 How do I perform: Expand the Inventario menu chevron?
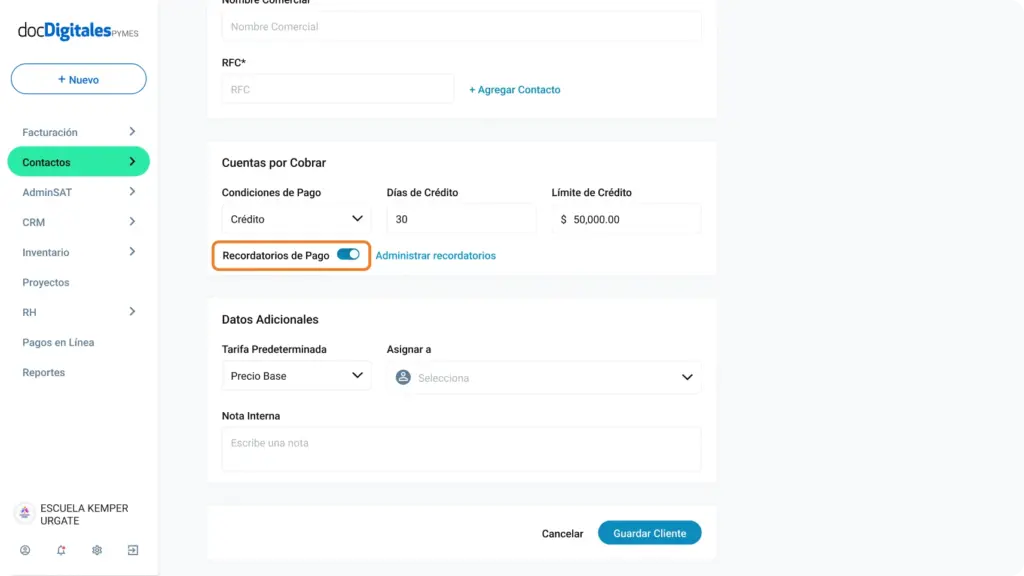point(132,252)
